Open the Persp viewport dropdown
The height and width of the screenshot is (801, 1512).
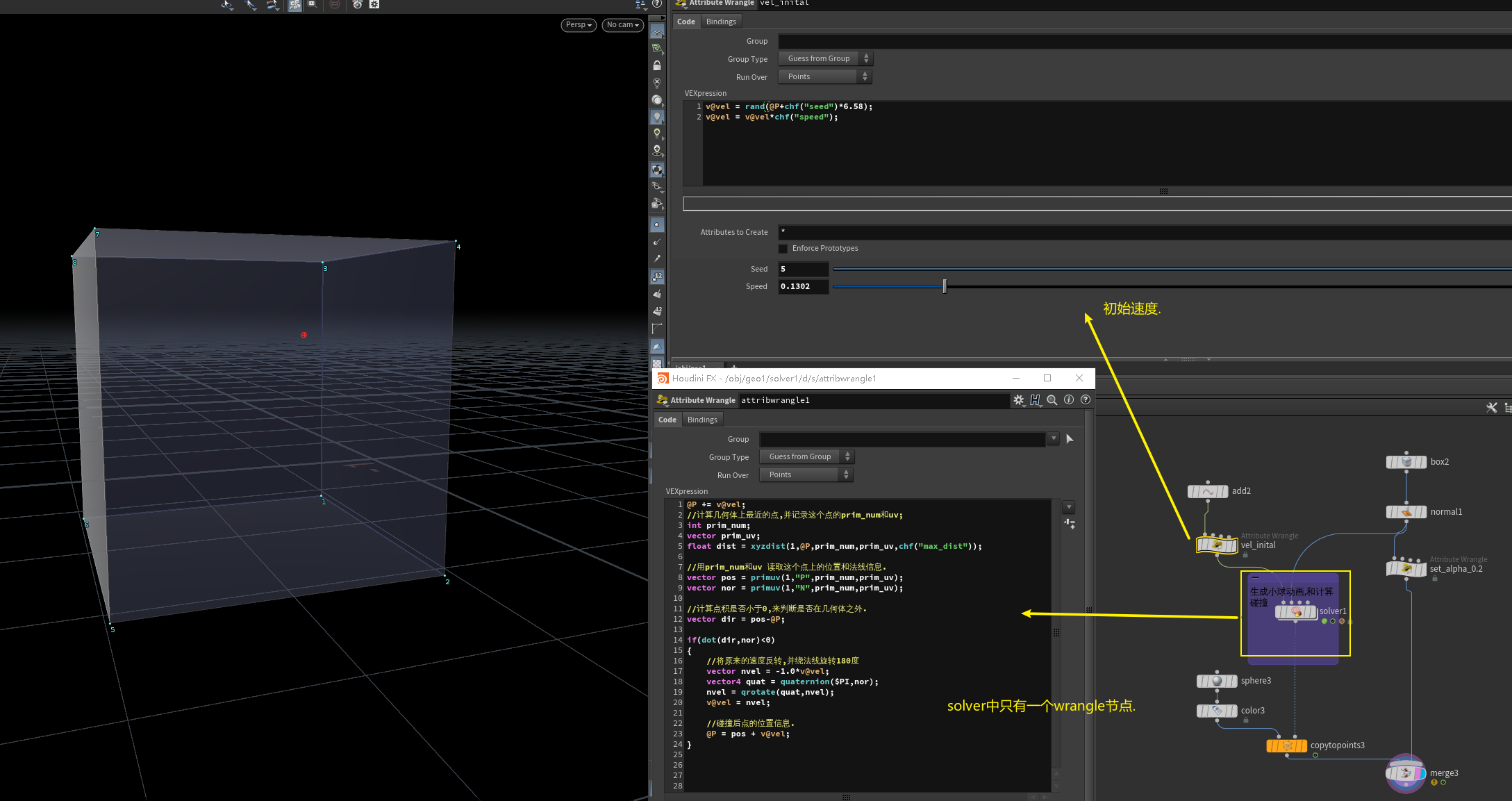579,25
